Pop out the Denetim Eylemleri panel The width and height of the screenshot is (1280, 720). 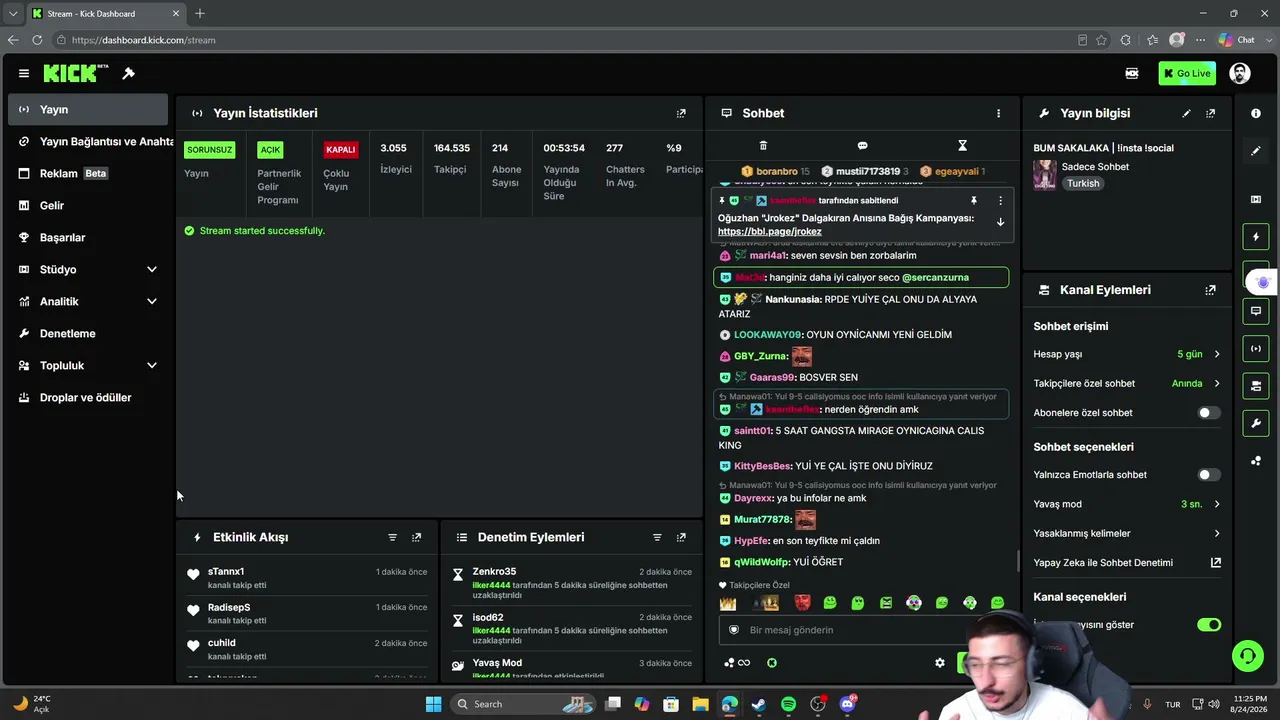tap(681, 537)
